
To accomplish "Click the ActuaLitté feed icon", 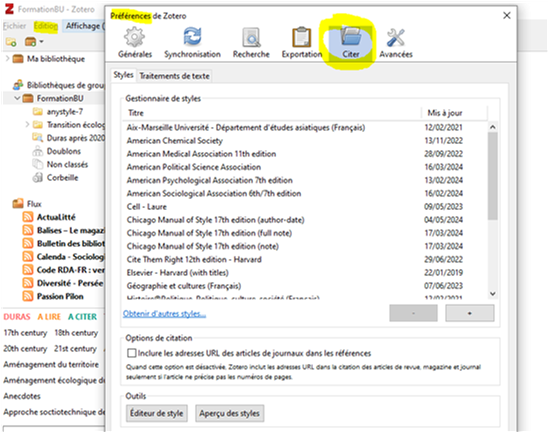I will point(28,217).
